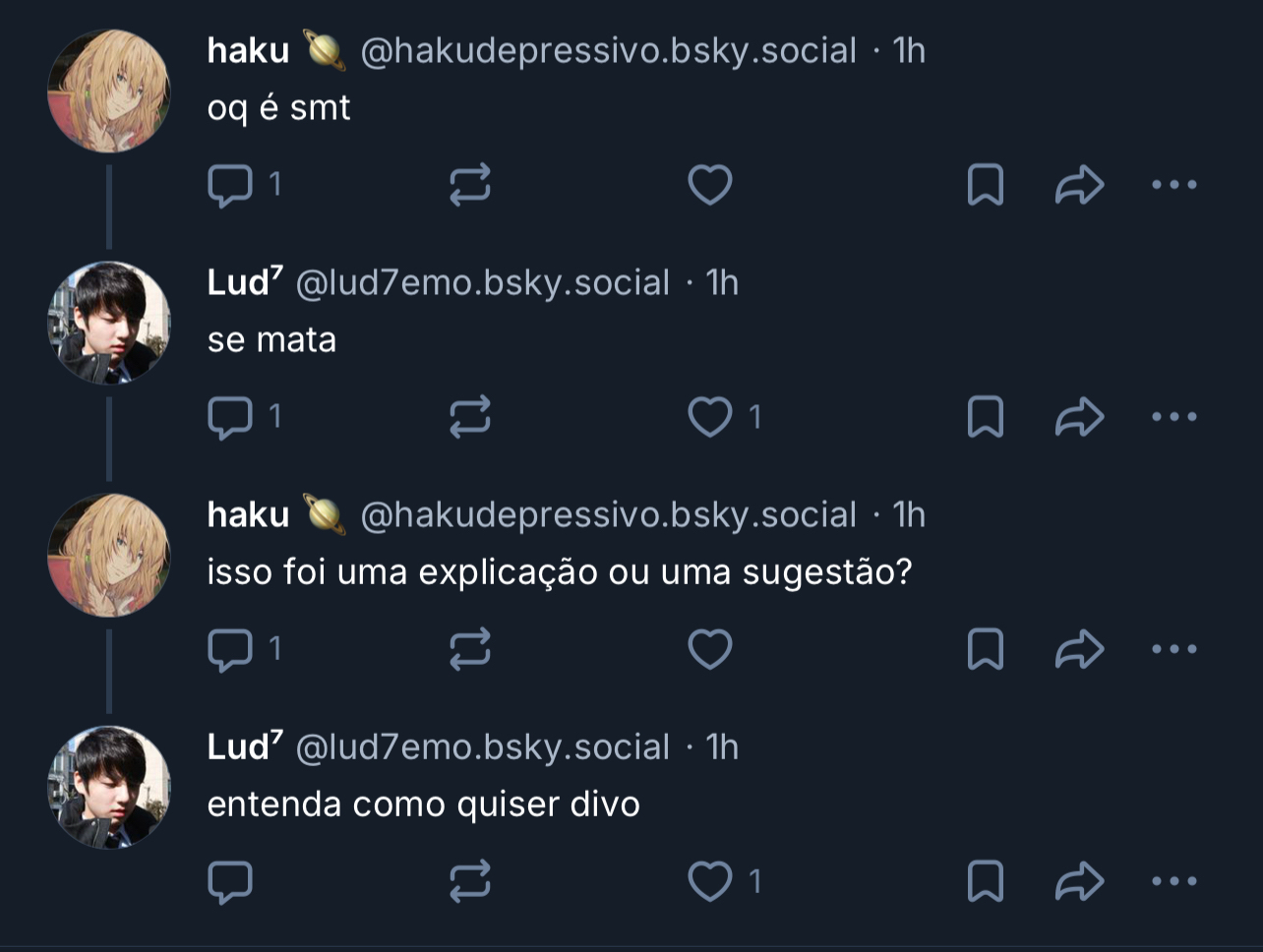This screenshot has width=1263, height=952.
Task: Like Lud's "se mata" post
Action: click(x=709, y=418)
